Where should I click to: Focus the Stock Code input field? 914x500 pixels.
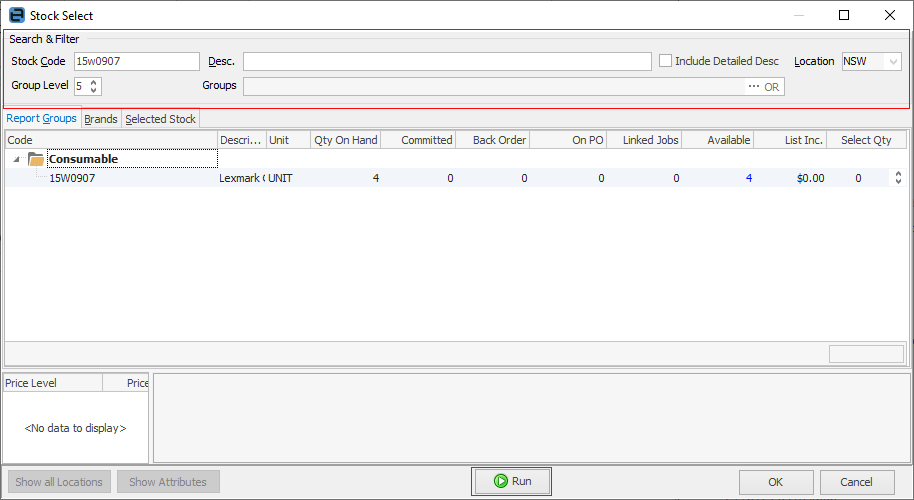point(136,61)
